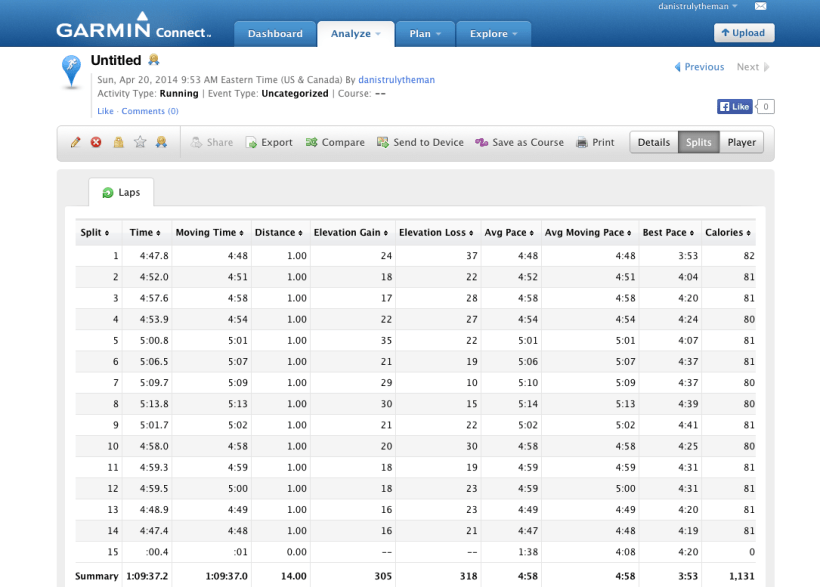Click the Upload button
This screenshot has height=587, width=820.
click(744, 32)
